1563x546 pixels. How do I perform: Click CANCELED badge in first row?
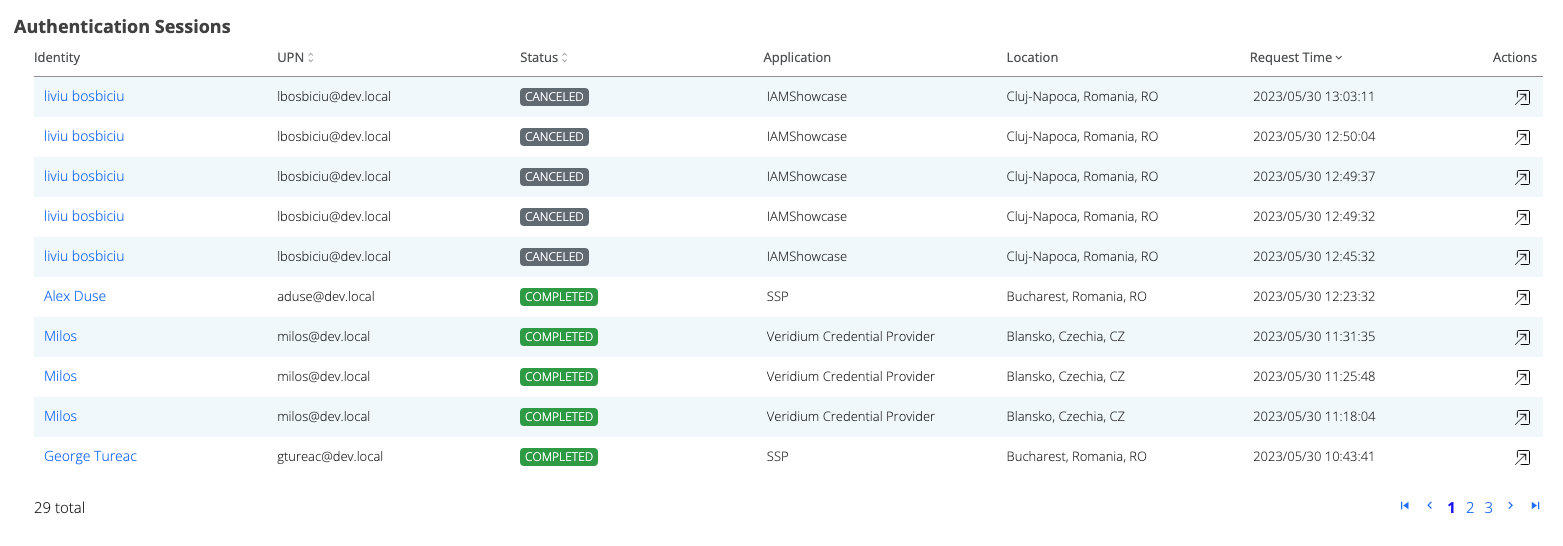coord(554,97)
